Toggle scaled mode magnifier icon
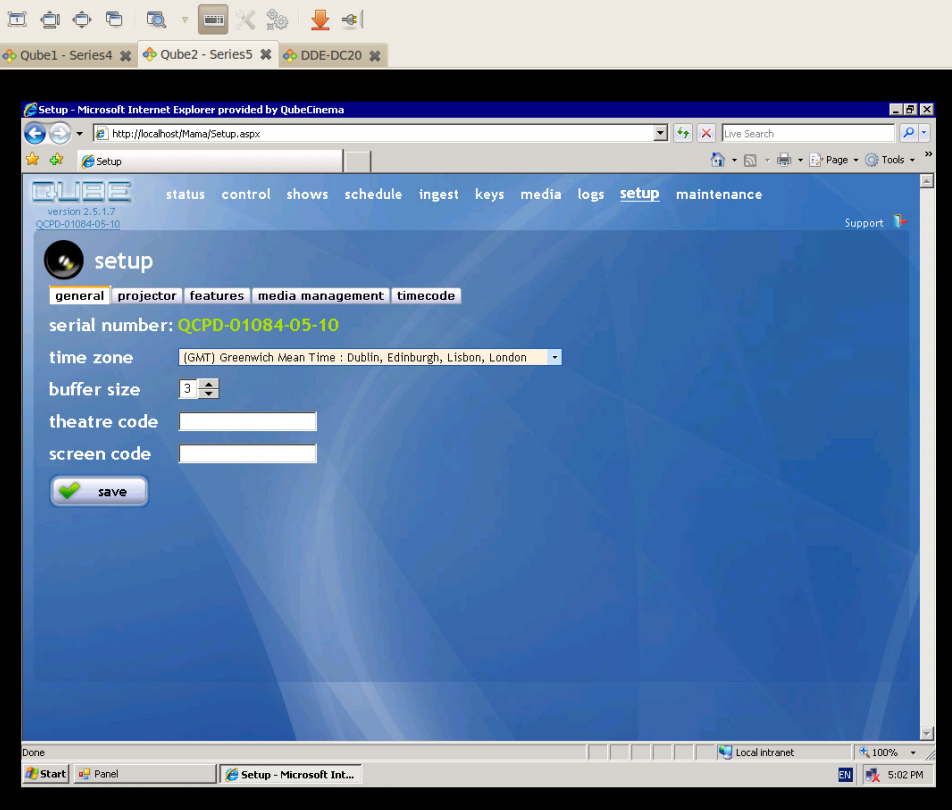952x810 pixels. point(156,19)
